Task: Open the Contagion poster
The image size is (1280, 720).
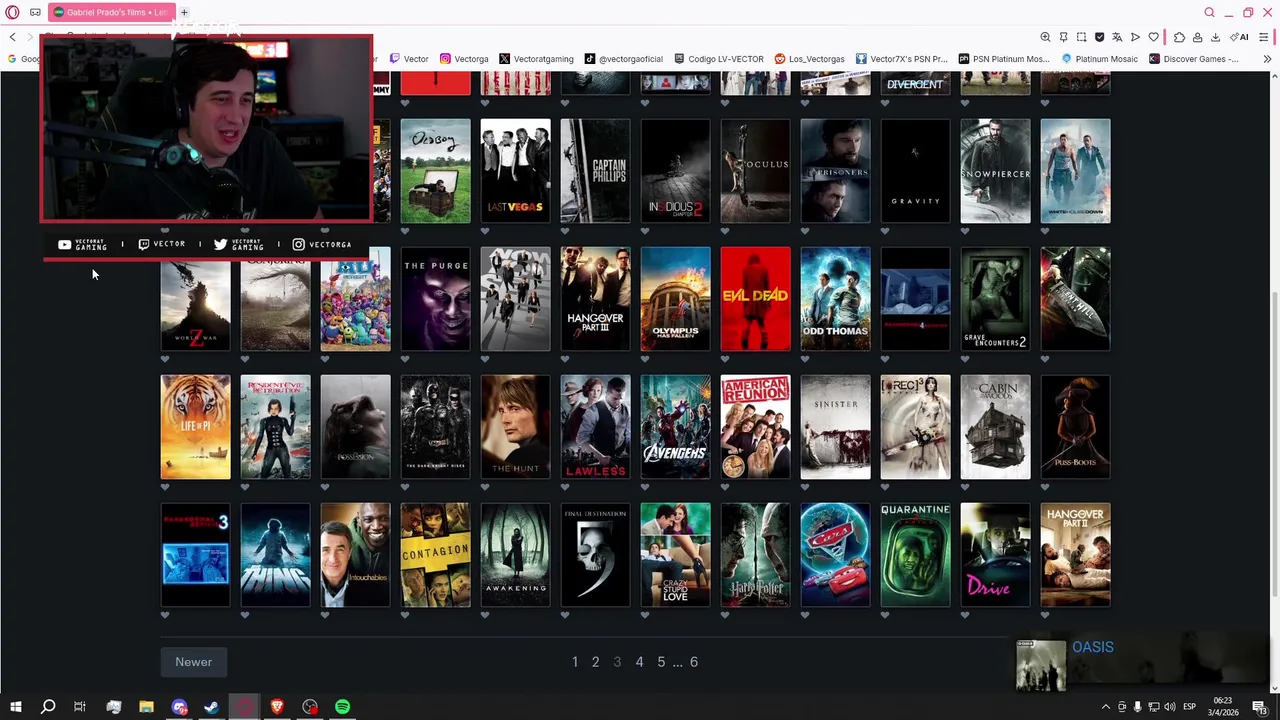Action: [x=436, y=555]
